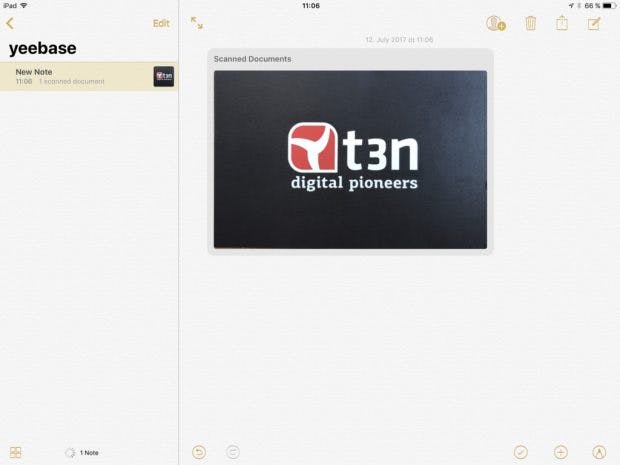Tap the 1 Note count label
Screen dimensions: 620x465
89,453
